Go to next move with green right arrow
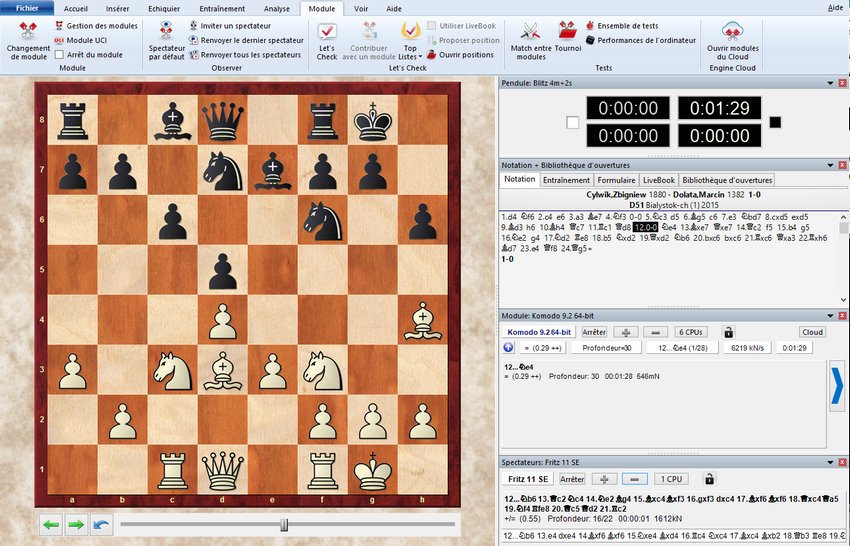This screenshot has width=850, height=546. [x=76, y=524]
